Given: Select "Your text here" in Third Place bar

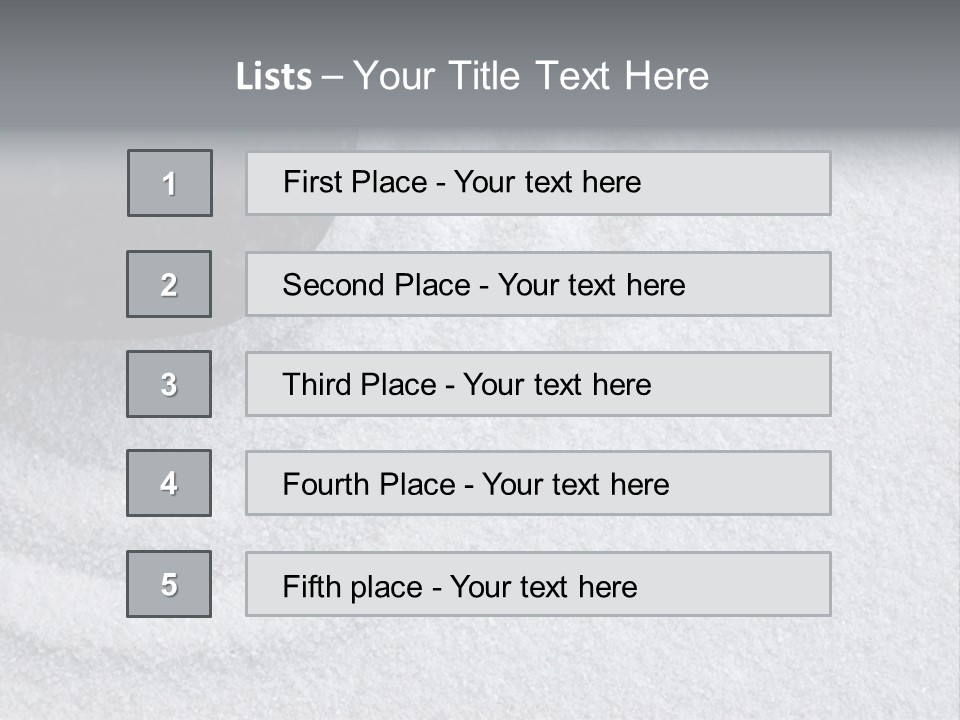Looking at the screenshot, I should click(557, 385).
